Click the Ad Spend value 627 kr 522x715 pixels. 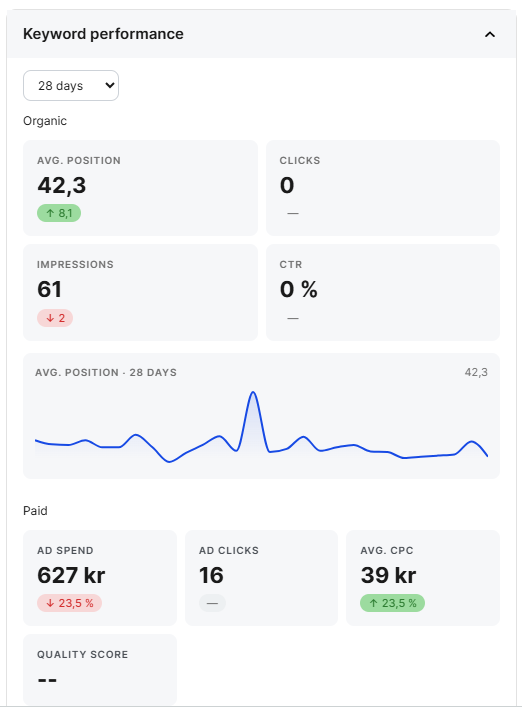click(x=71, y=575)
